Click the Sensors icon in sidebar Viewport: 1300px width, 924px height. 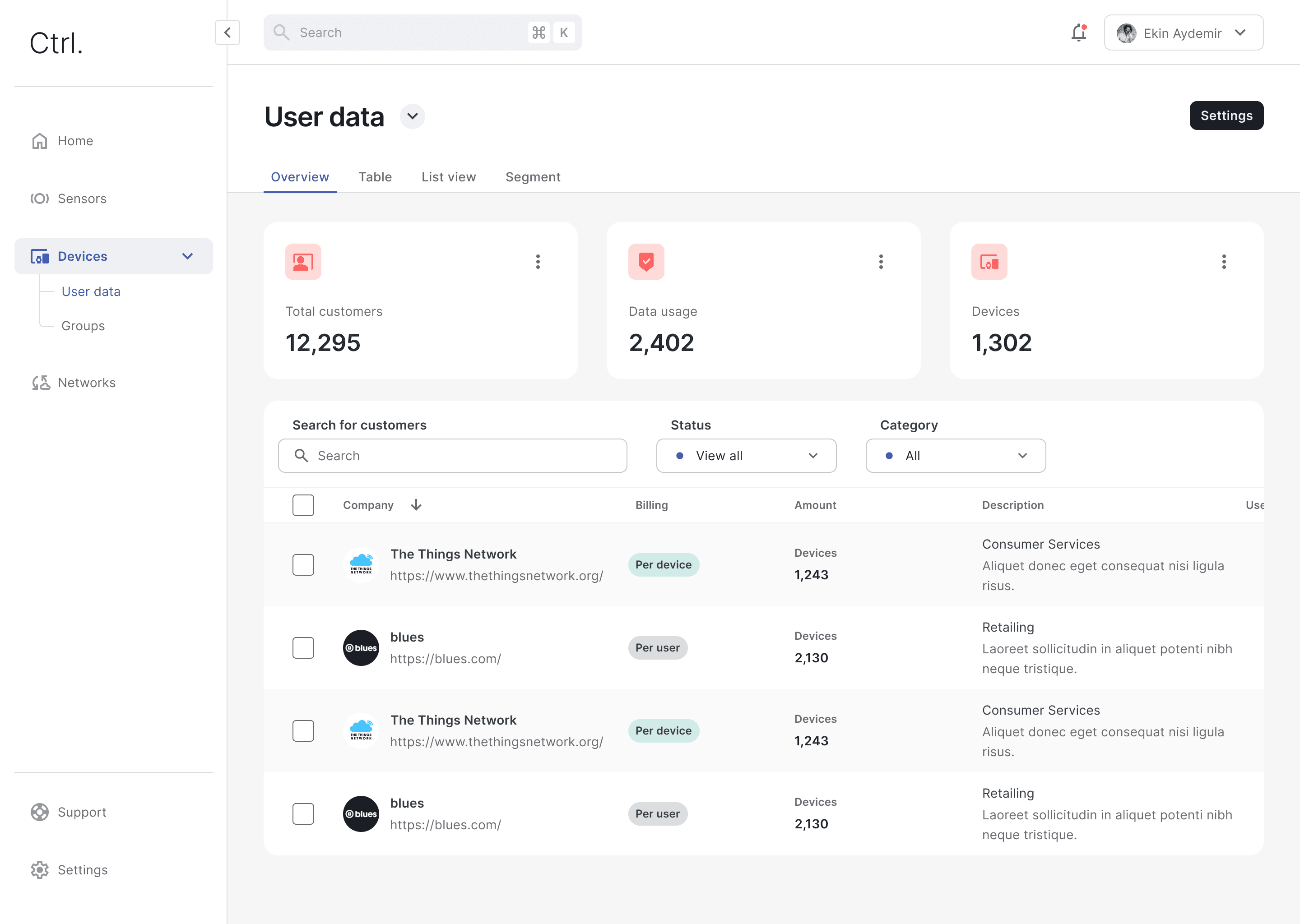[39, 199]
